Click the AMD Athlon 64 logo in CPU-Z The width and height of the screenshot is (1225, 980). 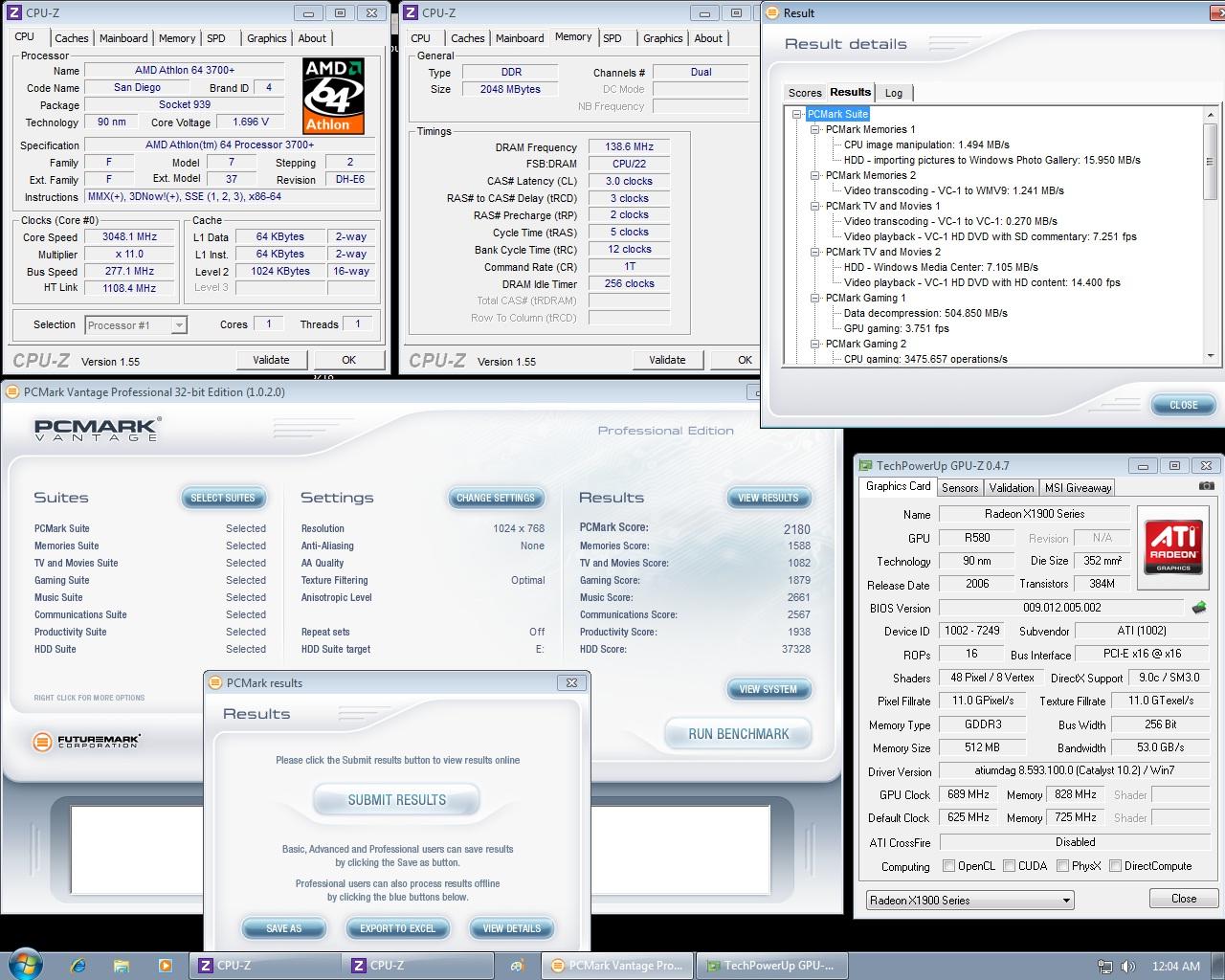(335, 96)
